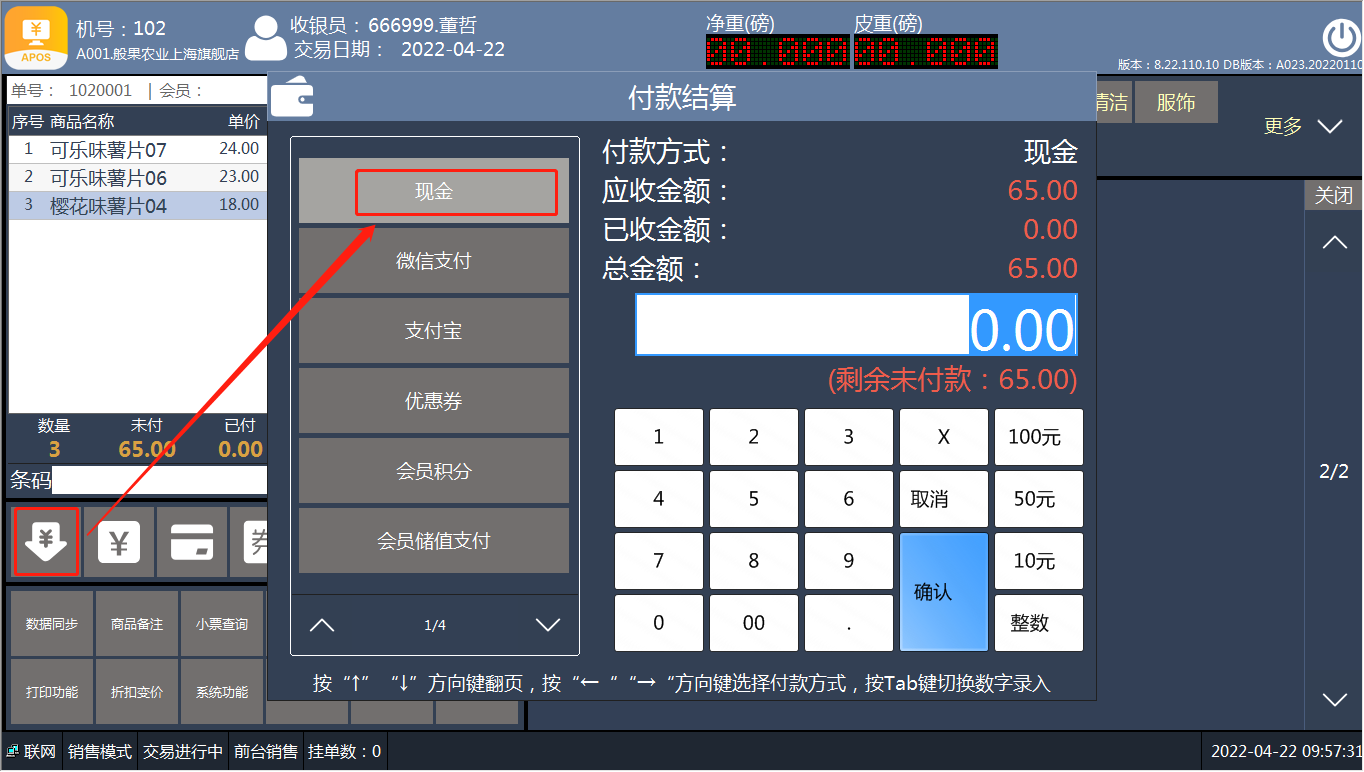Screen dimensions: 1364x772
Task: Click the power icon at top right
Action: pyautogui.click(x=1339, y=38)
